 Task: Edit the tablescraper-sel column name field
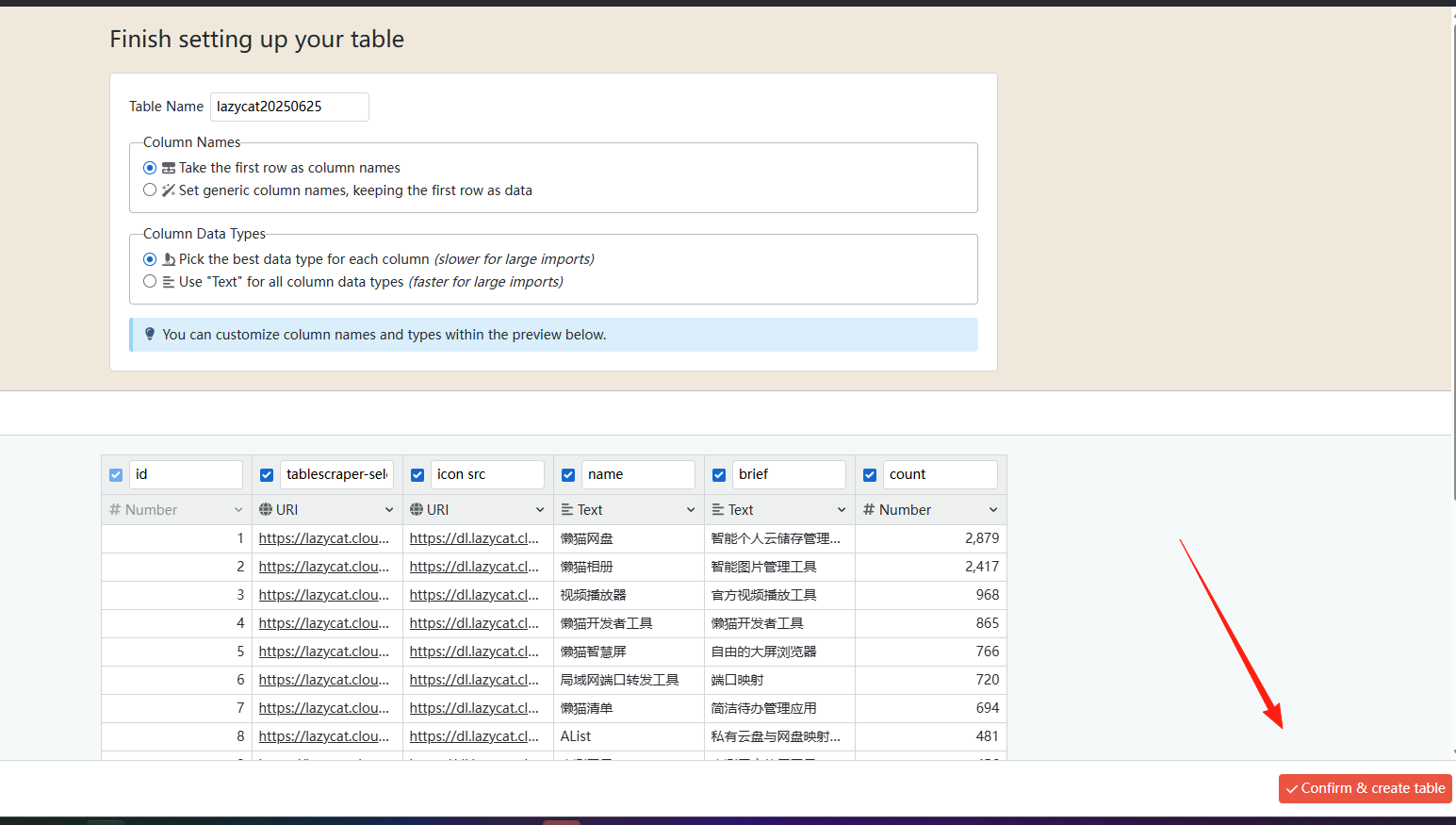coord(336,474)
